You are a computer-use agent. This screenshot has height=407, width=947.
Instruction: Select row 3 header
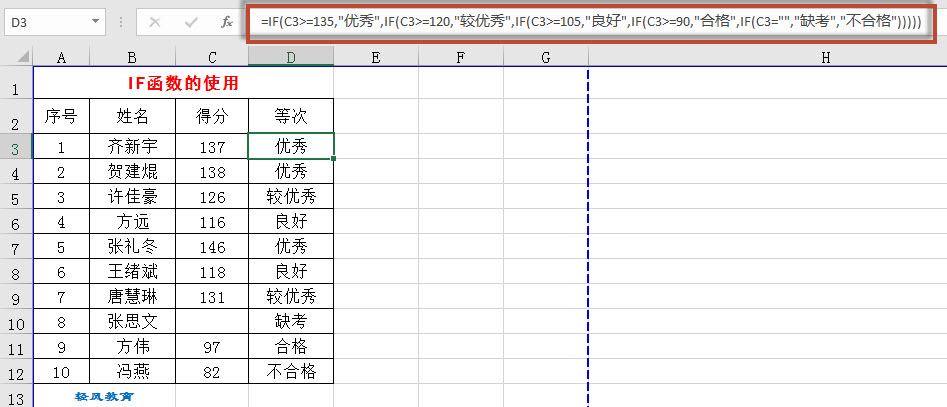pos(16,146)
